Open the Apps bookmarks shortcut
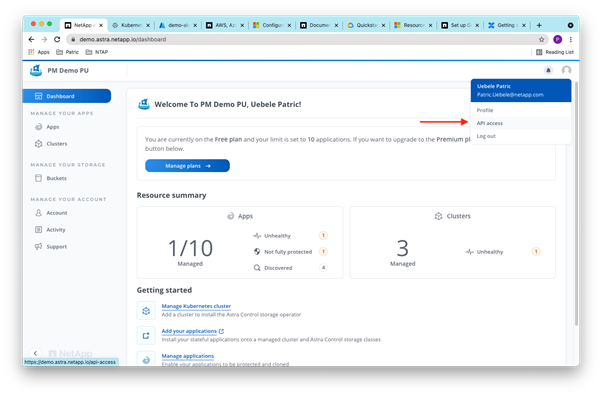Image resolution: width=602 pixels, height=396 pixels. click(39, 52)
